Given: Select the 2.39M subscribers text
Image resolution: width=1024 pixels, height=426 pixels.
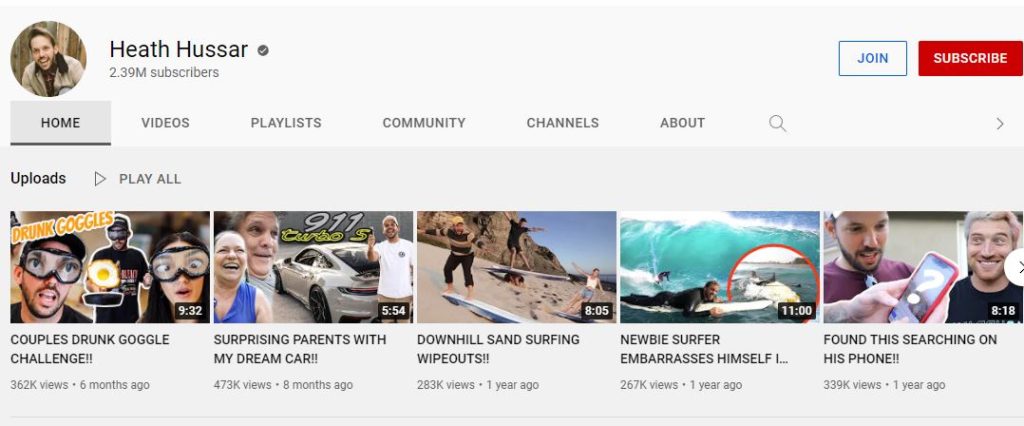Looking at the screenshot, I should tap(164, 73).
